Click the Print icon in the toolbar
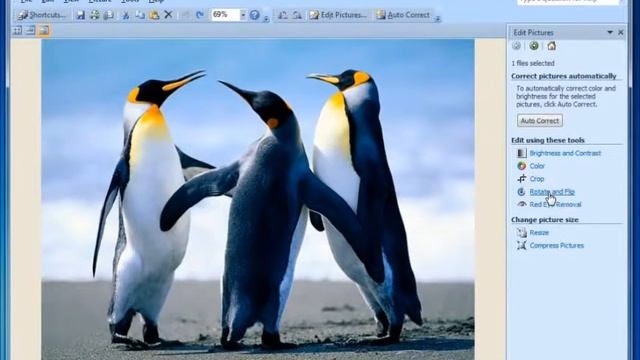The image size is (640, 360). pyautogui.click(x=95, y=15)
